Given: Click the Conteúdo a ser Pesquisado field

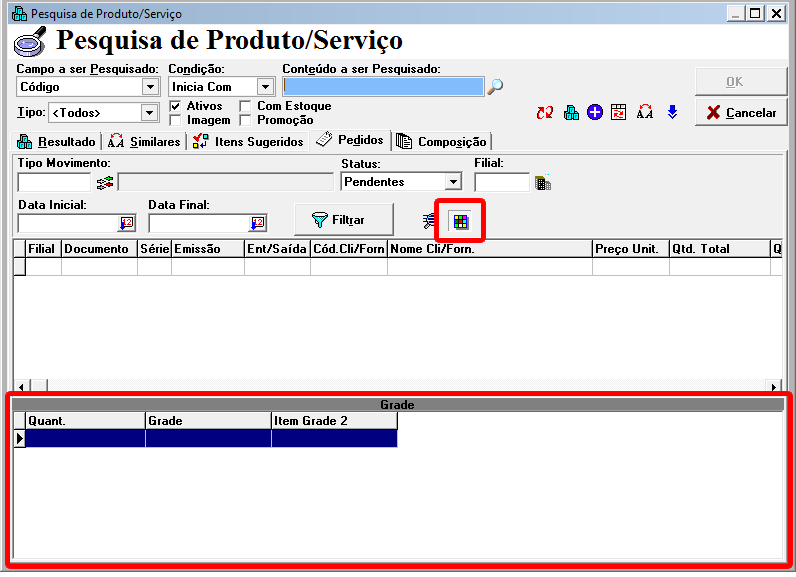Looking at the screenshot, I should (x=383, y=87).
